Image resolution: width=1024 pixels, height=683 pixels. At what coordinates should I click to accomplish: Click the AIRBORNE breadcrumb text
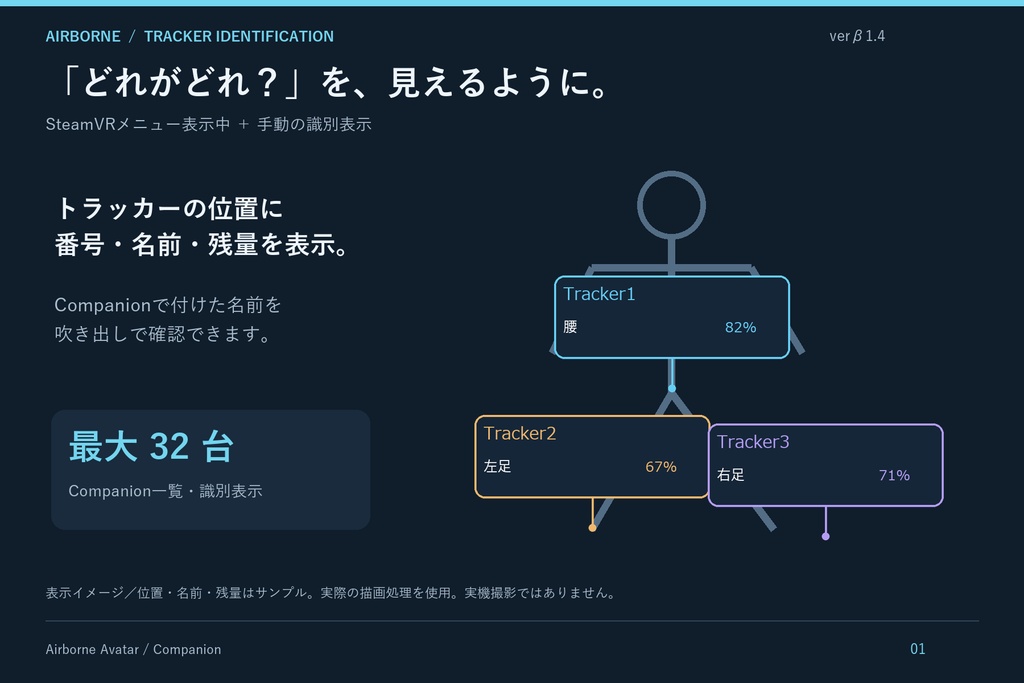click(83, 37)
